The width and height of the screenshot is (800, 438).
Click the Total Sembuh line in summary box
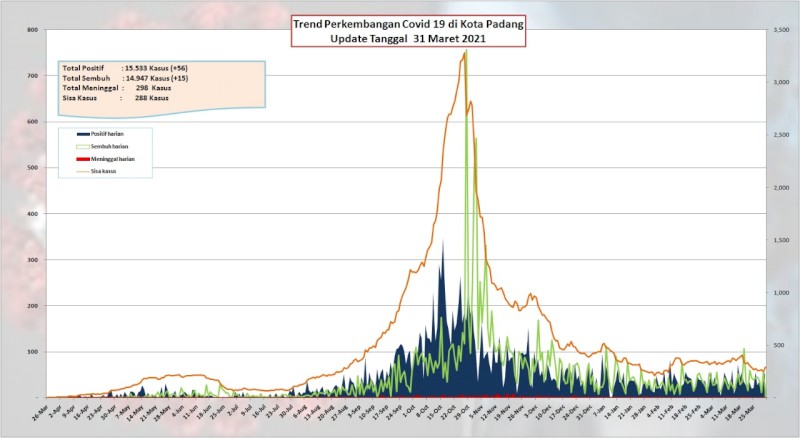coord(125,78)
